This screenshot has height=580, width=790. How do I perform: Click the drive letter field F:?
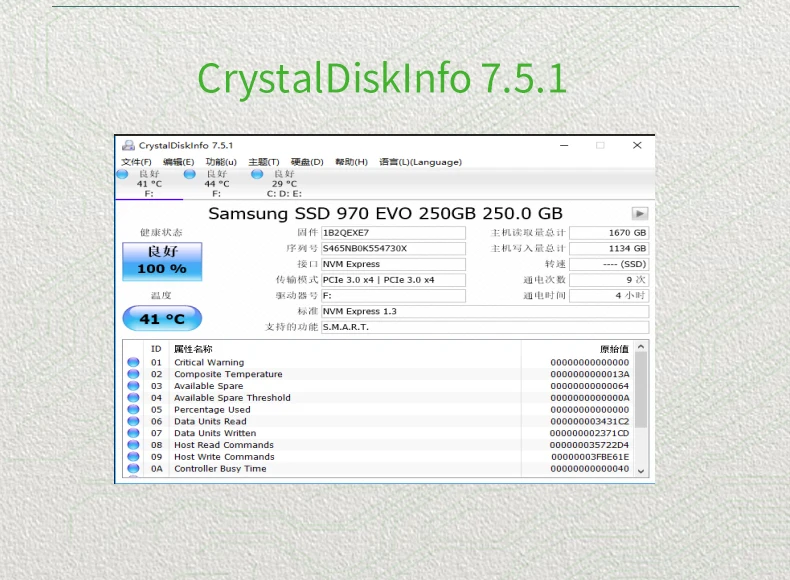click(x=393, y=295)
